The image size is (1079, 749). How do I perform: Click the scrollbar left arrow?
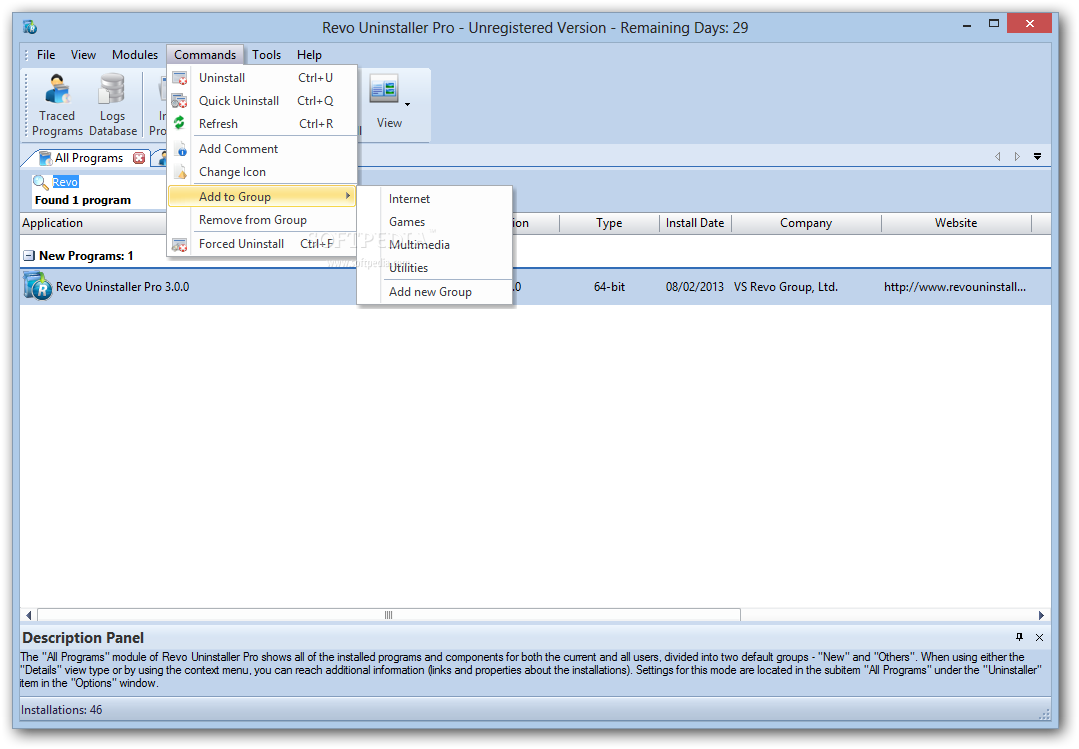[x=28, y=615]
